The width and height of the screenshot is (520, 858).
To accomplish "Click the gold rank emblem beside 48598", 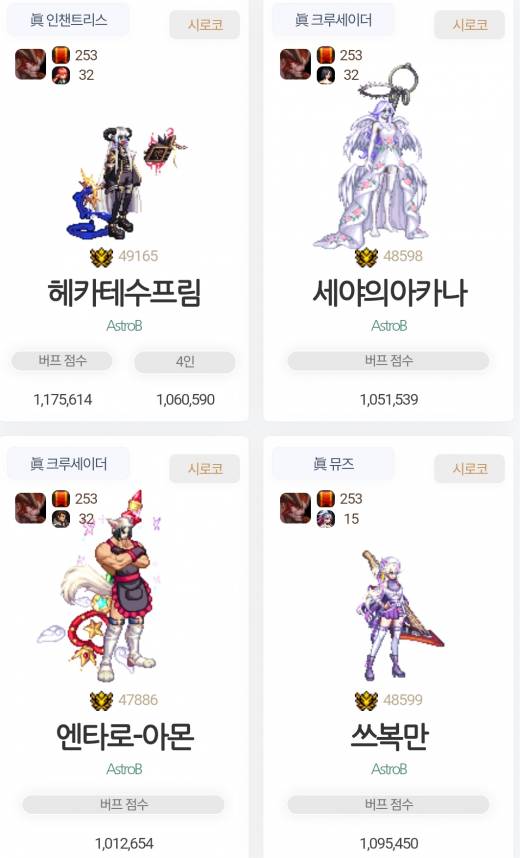I will 366,256.
